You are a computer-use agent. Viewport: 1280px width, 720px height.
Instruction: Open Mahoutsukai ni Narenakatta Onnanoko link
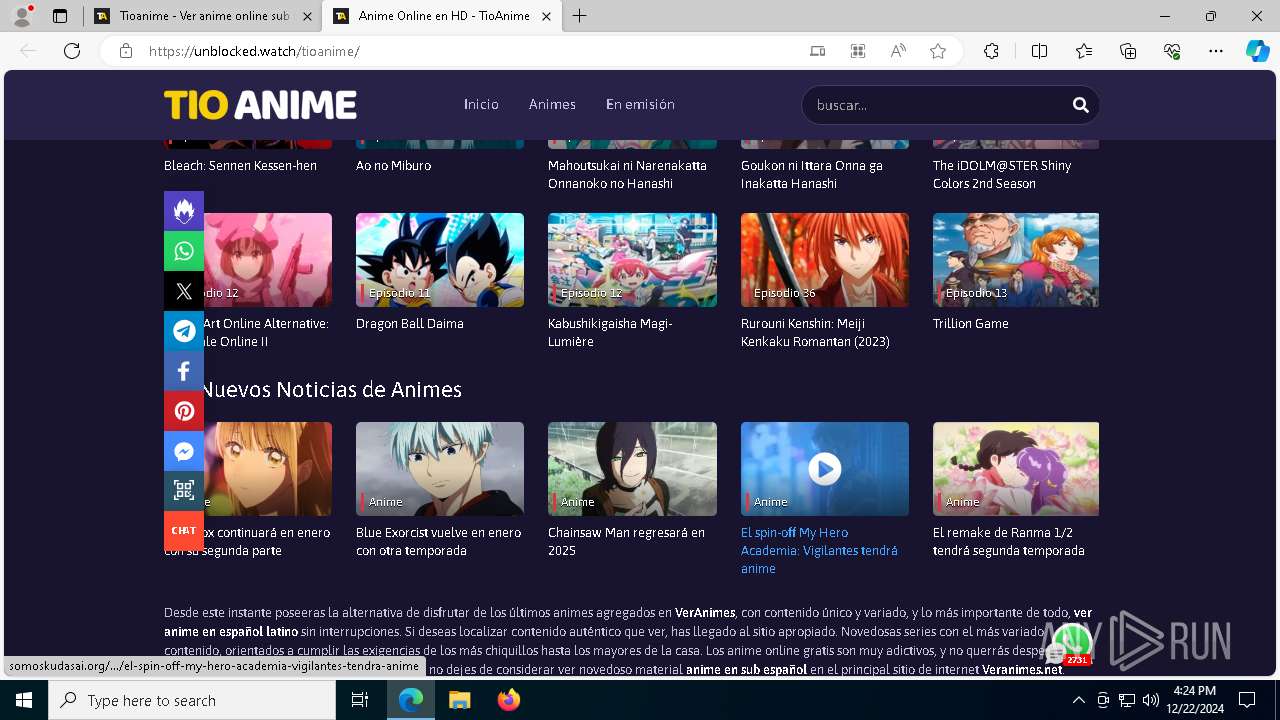click(x=627, y=175)
